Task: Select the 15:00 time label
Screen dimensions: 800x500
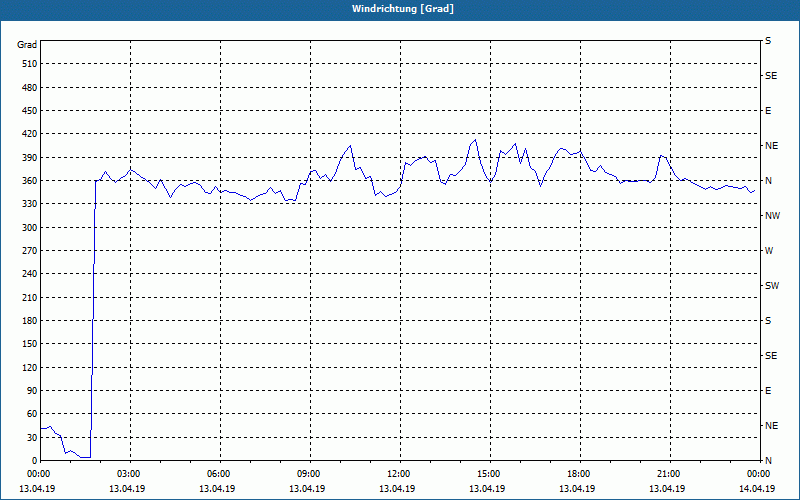Action: tap(488, 474)
